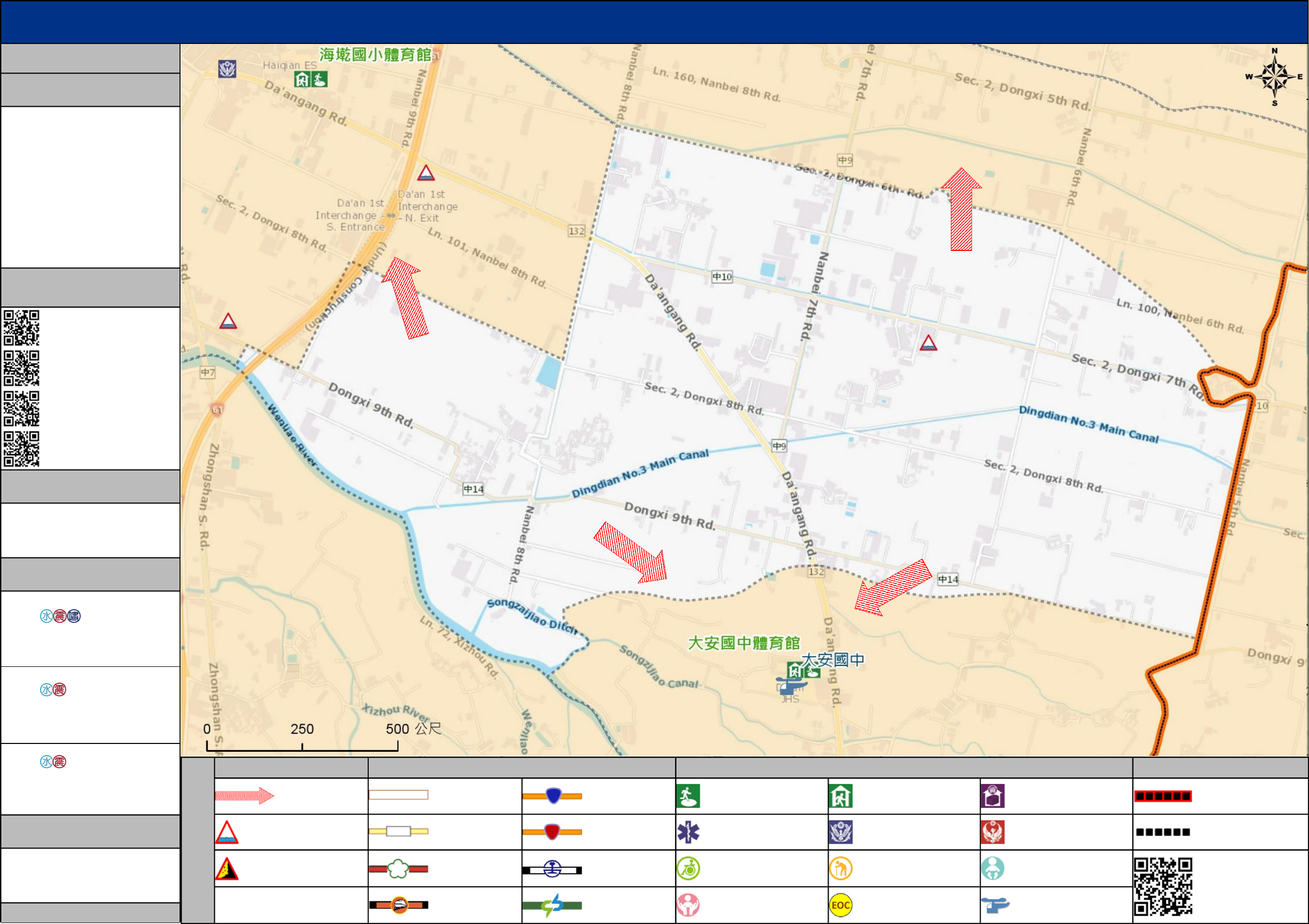Screen dimensions: 1309x924
Task: Click the yellow EOC circle legend icon
Action: 841,905
